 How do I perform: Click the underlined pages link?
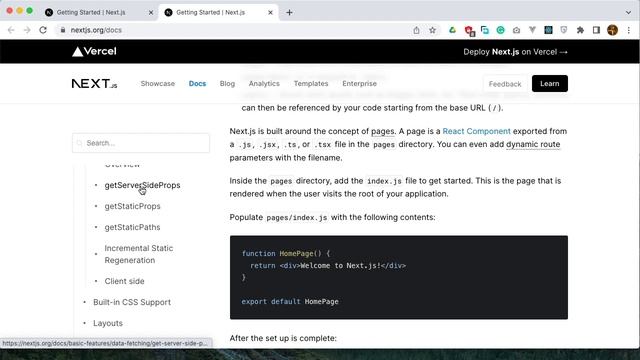tap(382, 131)
